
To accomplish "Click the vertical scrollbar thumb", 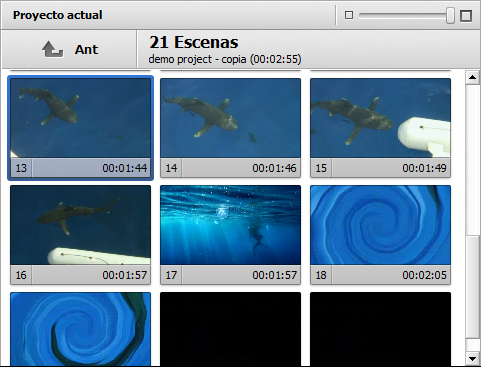I will 472,287.
